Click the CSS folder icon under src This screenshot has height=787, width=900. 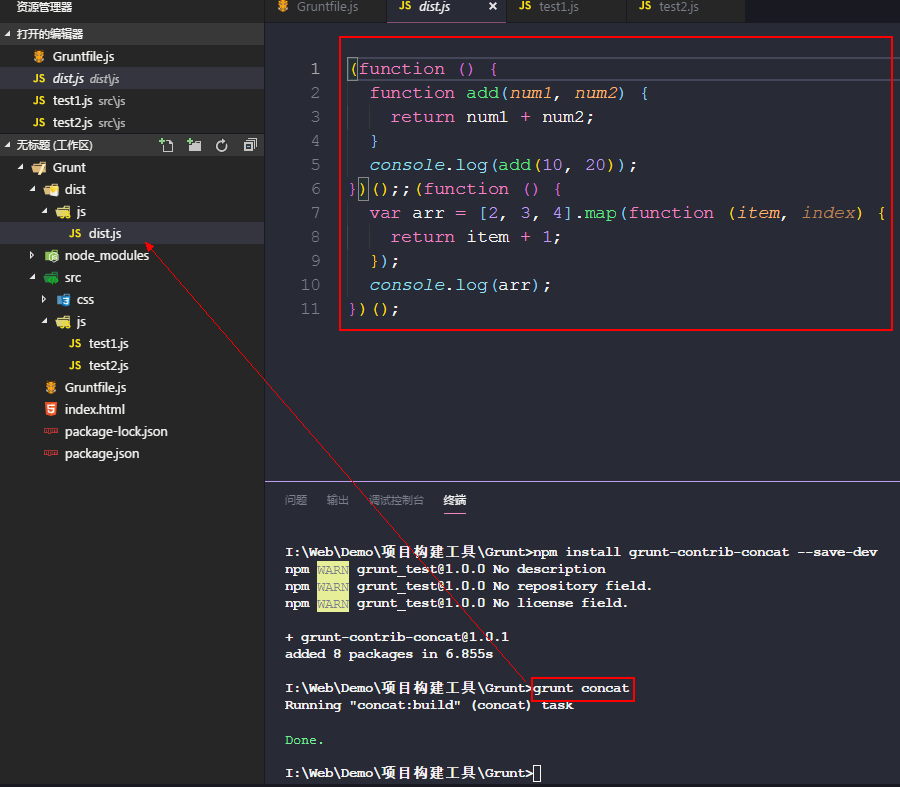63,299
